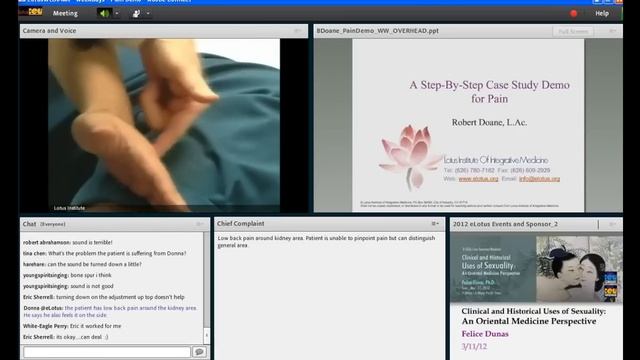This screenshot has height=360, width=640.
Task: Open the Chief Complaint pod options menu
Action: coord(435,224)
